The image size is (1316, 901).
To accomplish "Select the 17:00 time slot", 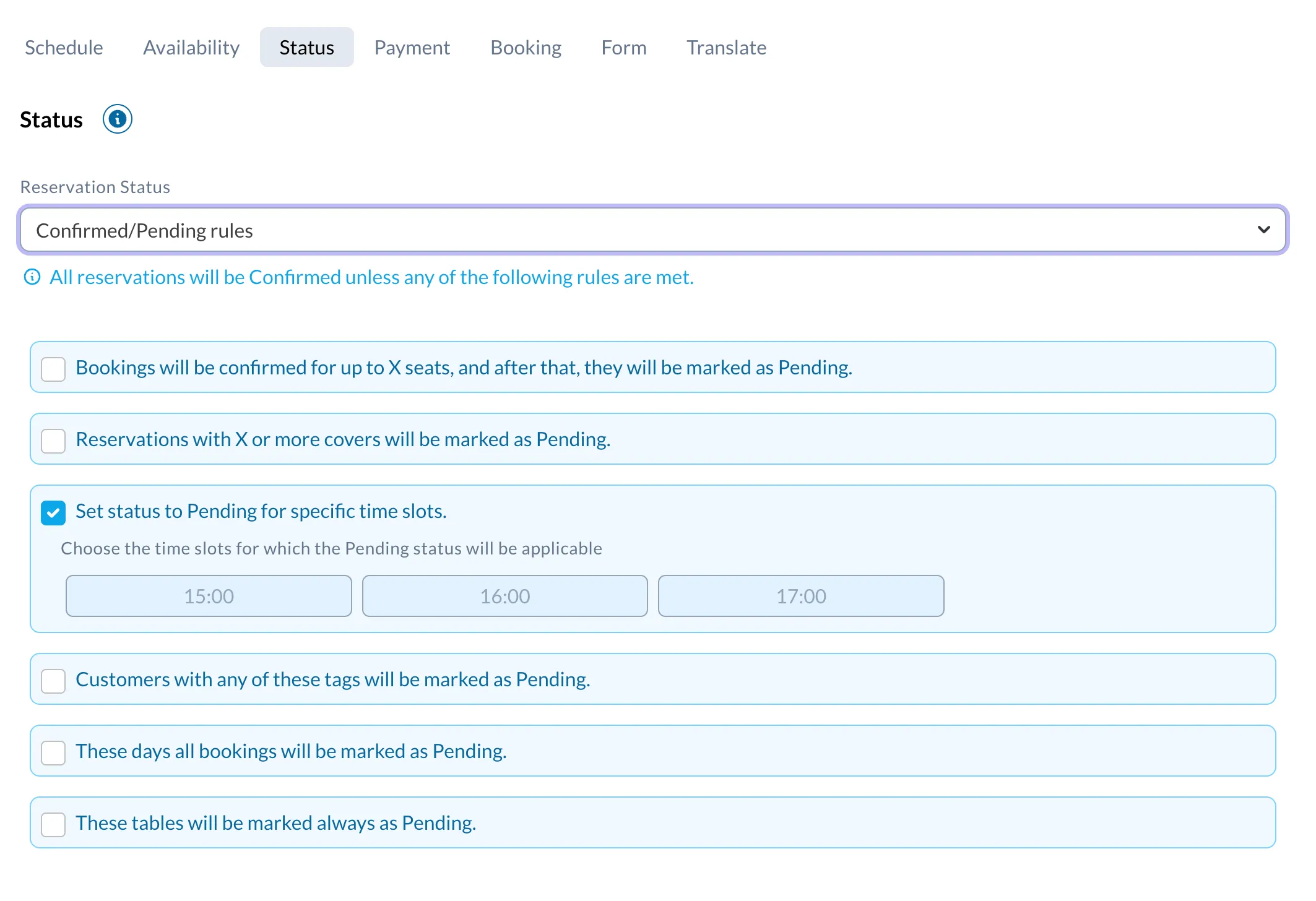I will (x=801, y=596).
